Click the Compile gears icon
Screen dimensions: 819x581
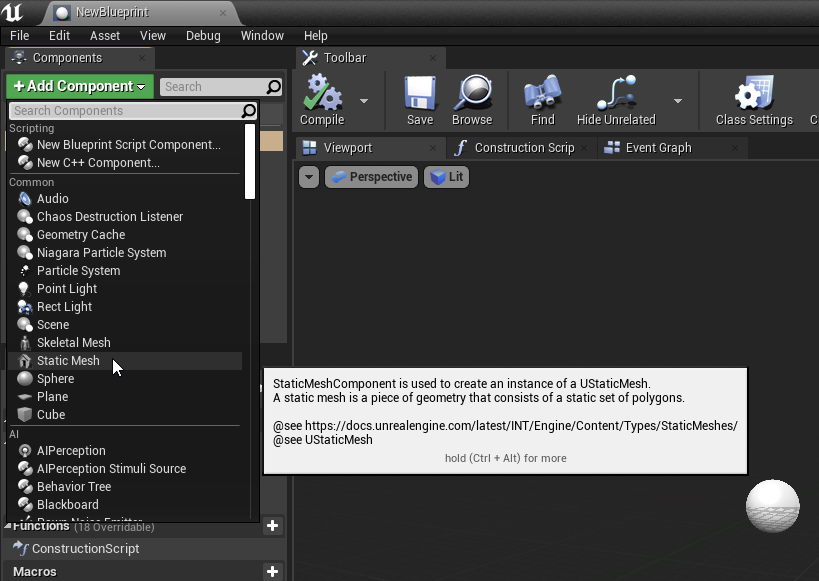tap(322, 93)
